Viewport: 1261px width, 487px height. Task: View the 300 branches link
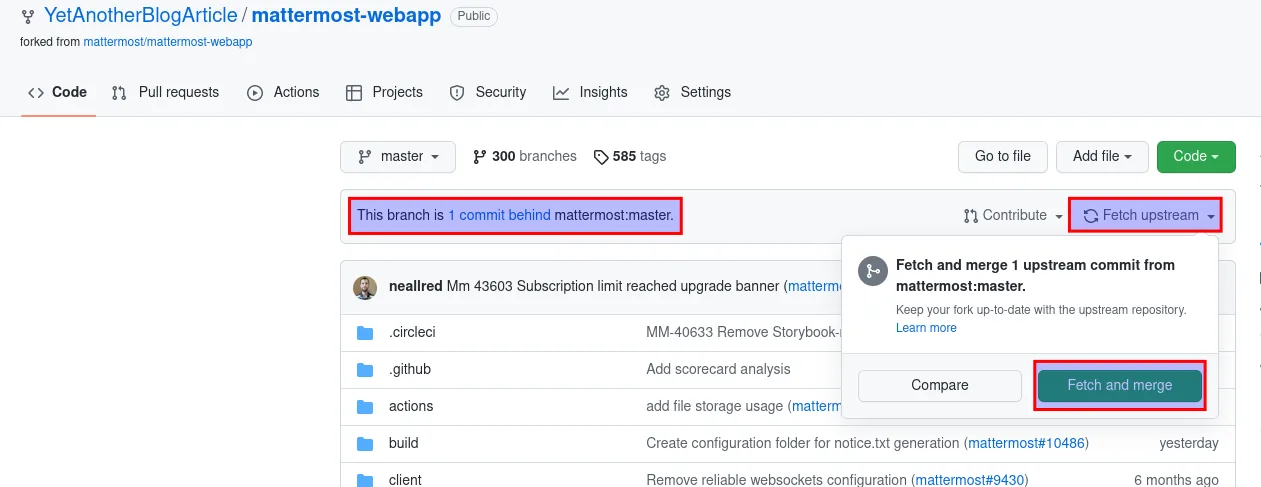pos(525,156)
